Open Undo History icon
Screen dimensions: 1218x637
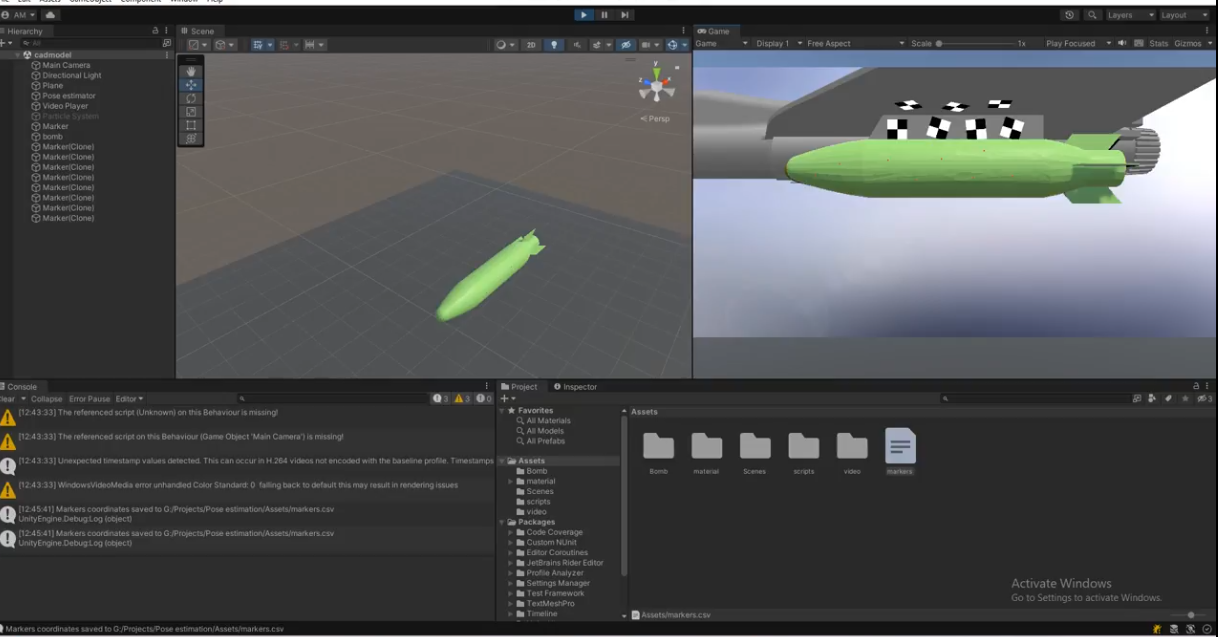point(1071,15)
